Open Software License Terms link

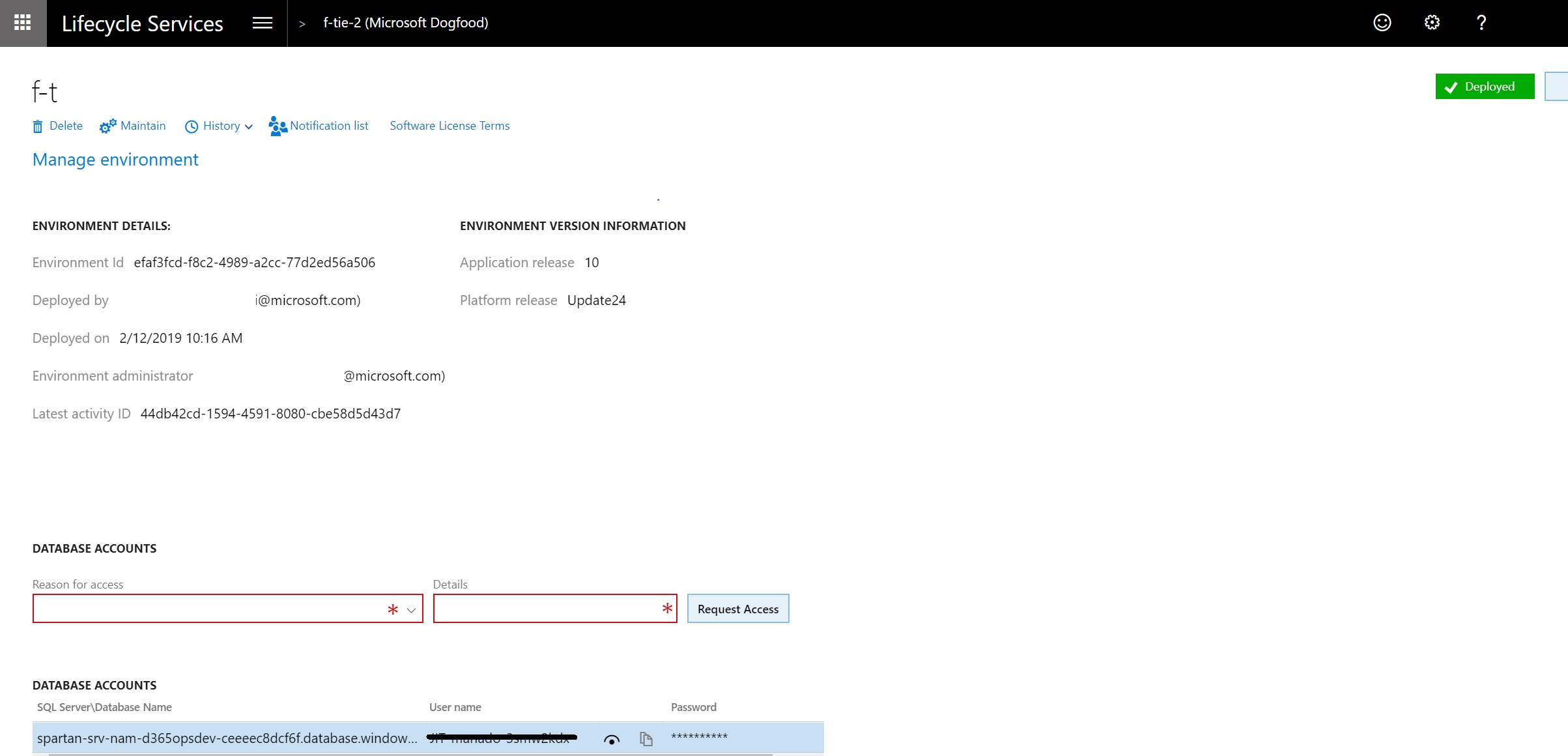click(449, 126)
